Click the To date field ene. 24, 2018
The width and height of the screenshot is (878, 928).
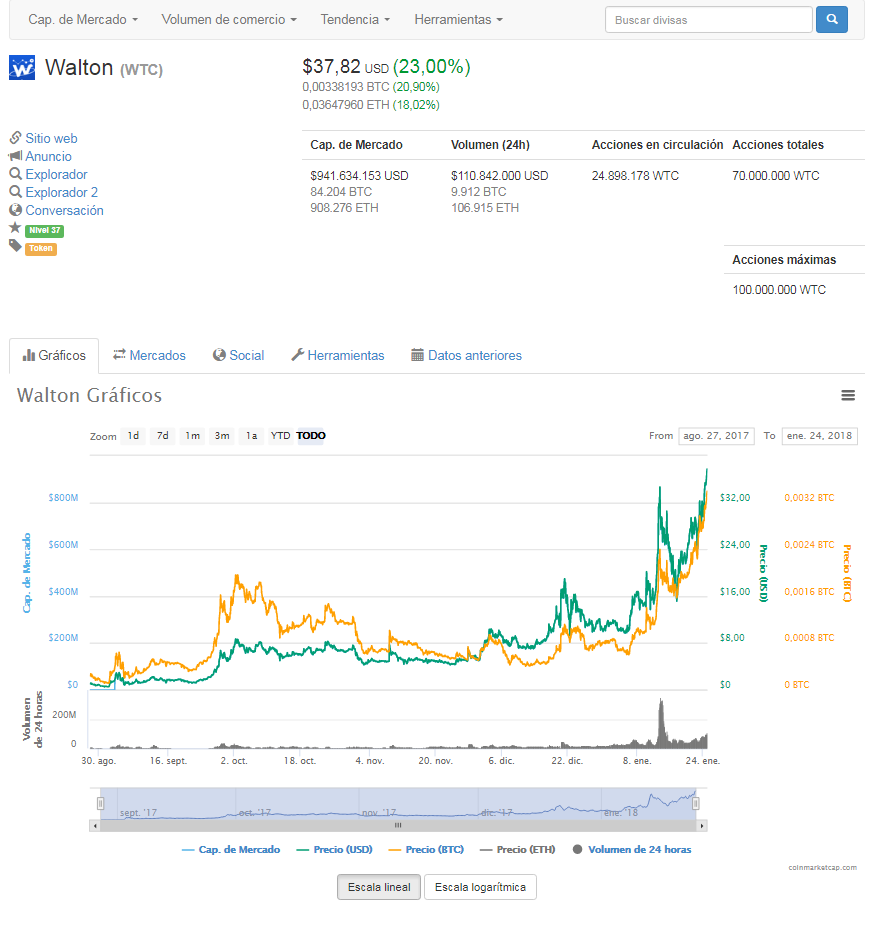pyautogui.click(x=819, y=436)
